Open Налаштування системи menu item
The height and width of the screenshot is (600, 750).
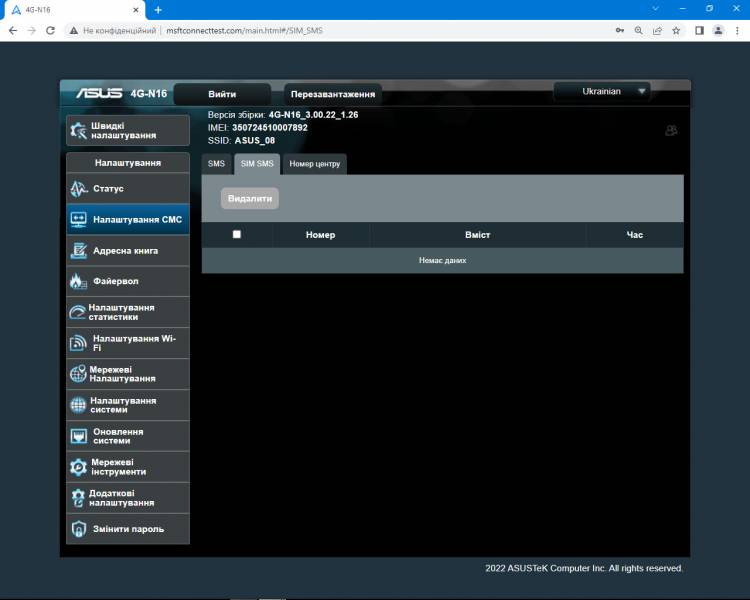(128, 405)
